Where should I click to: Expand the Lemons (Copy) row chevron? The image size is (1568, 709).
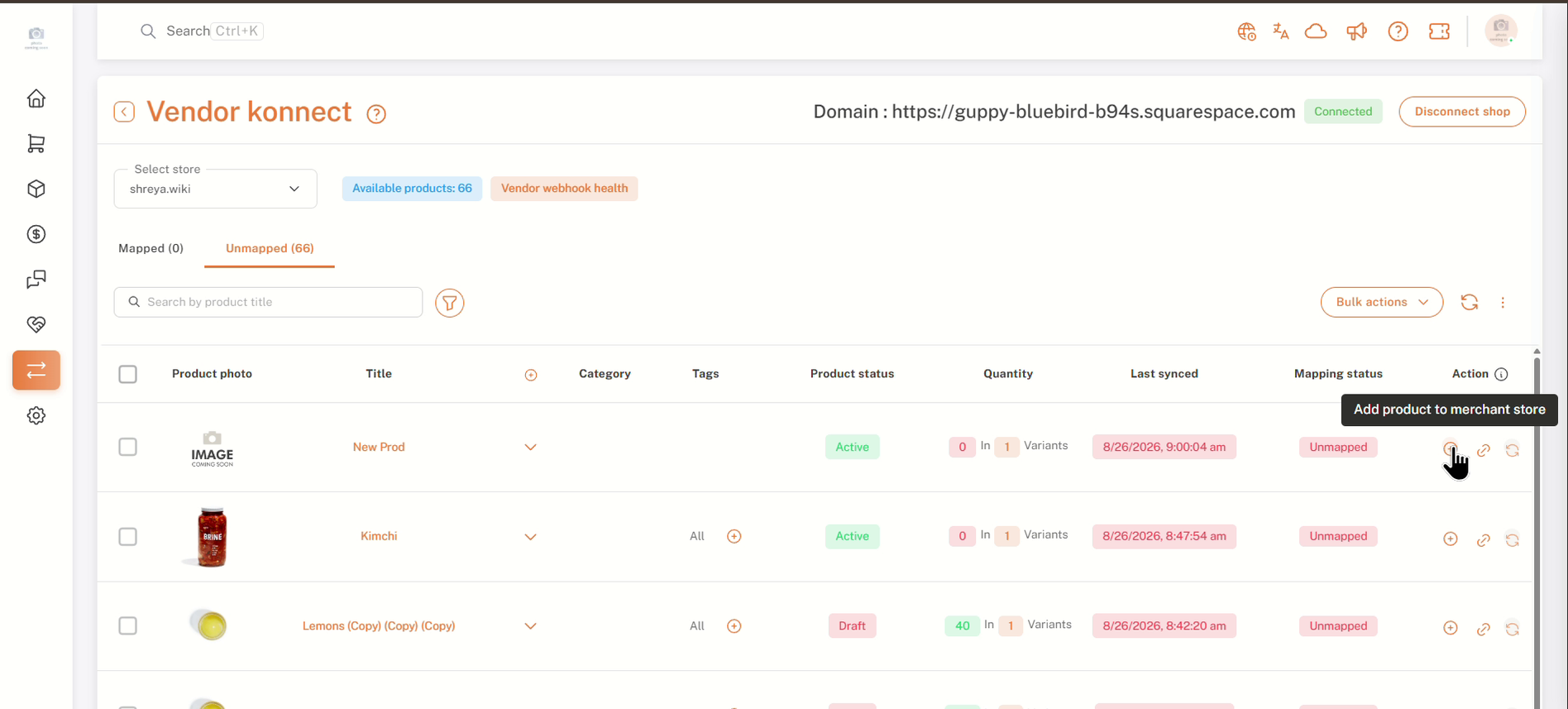click(531, 626)
